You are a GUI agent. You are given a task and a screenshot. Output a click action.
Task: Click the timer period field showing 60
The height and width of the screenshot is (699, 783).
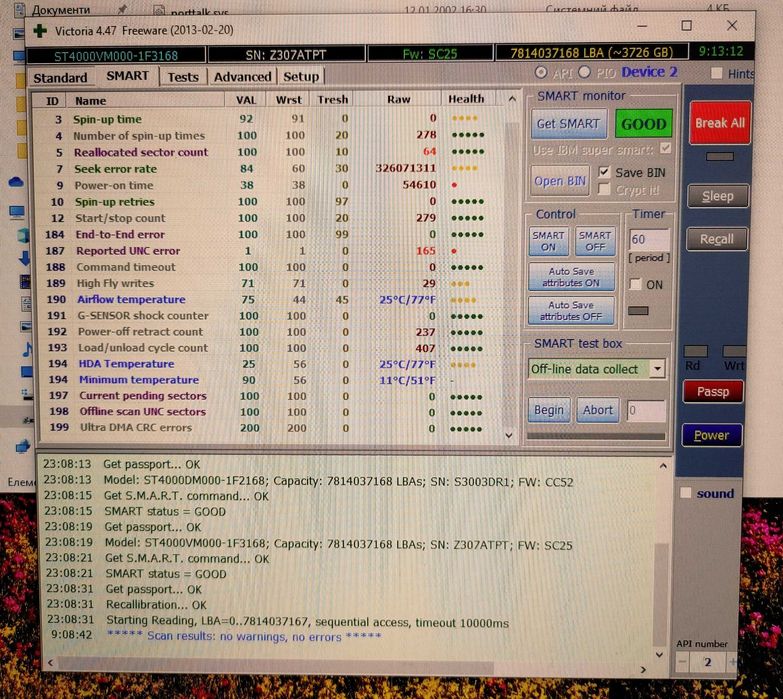coord(649,240)
